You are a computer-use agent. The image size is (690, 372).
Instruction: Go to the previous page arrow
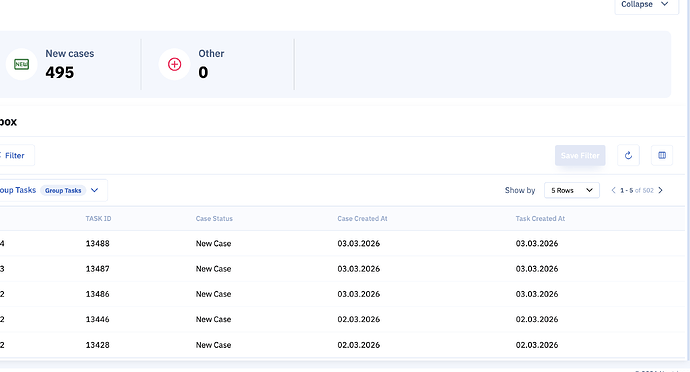tap(613, 190)
